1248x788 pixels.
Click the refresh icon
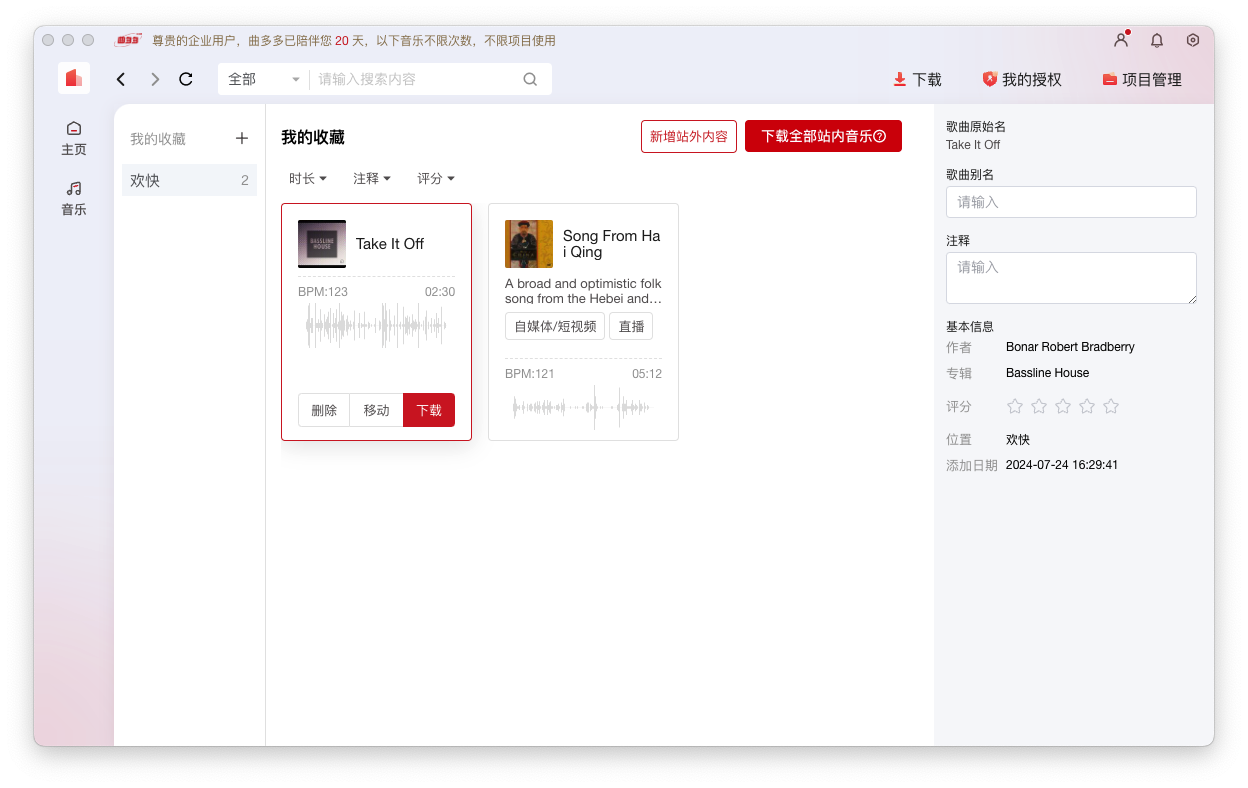tap(186, 79)
